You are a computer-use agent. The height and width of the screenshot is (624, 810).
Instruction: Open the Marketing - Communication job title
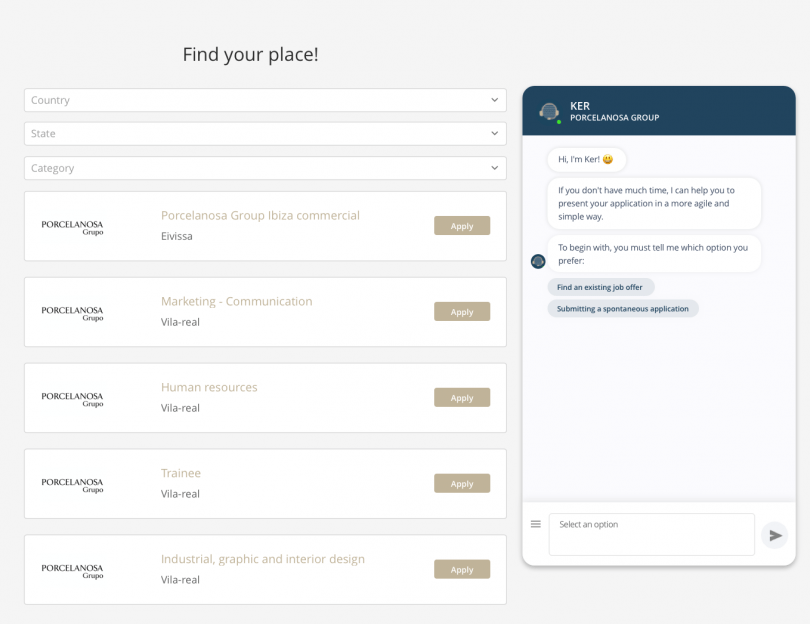click(236, 301)
